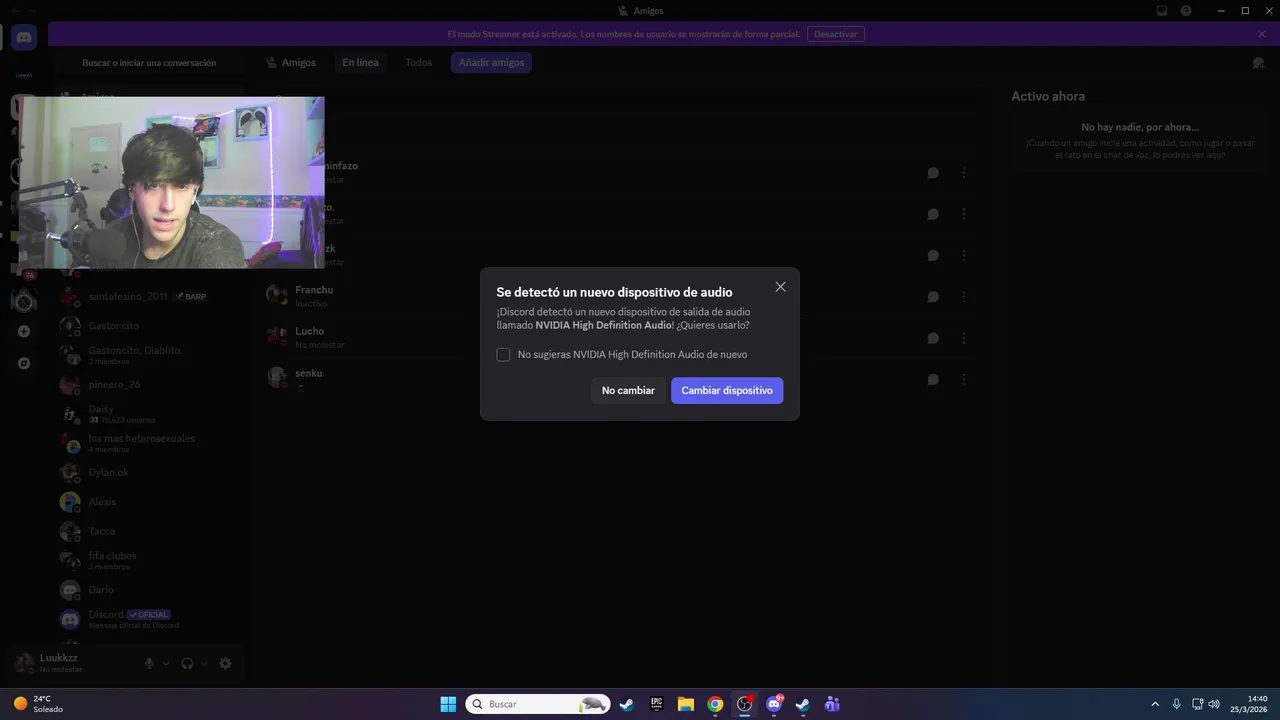The height and width of the screenshot is (720, 1280).
Task: Open 'Gastoncito, Diablito' group chat
Action: pos(150,355)
